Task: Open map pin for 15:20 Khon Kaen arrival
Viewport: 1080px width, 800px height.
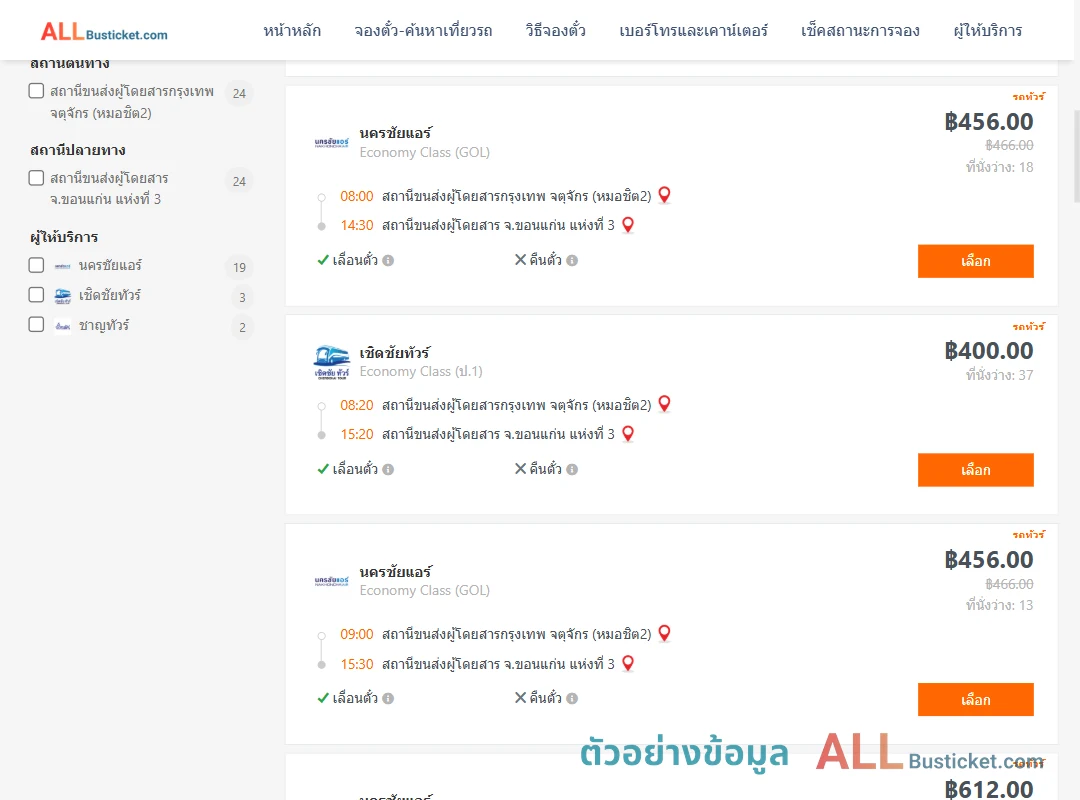Action: click(x=627, y=433)
